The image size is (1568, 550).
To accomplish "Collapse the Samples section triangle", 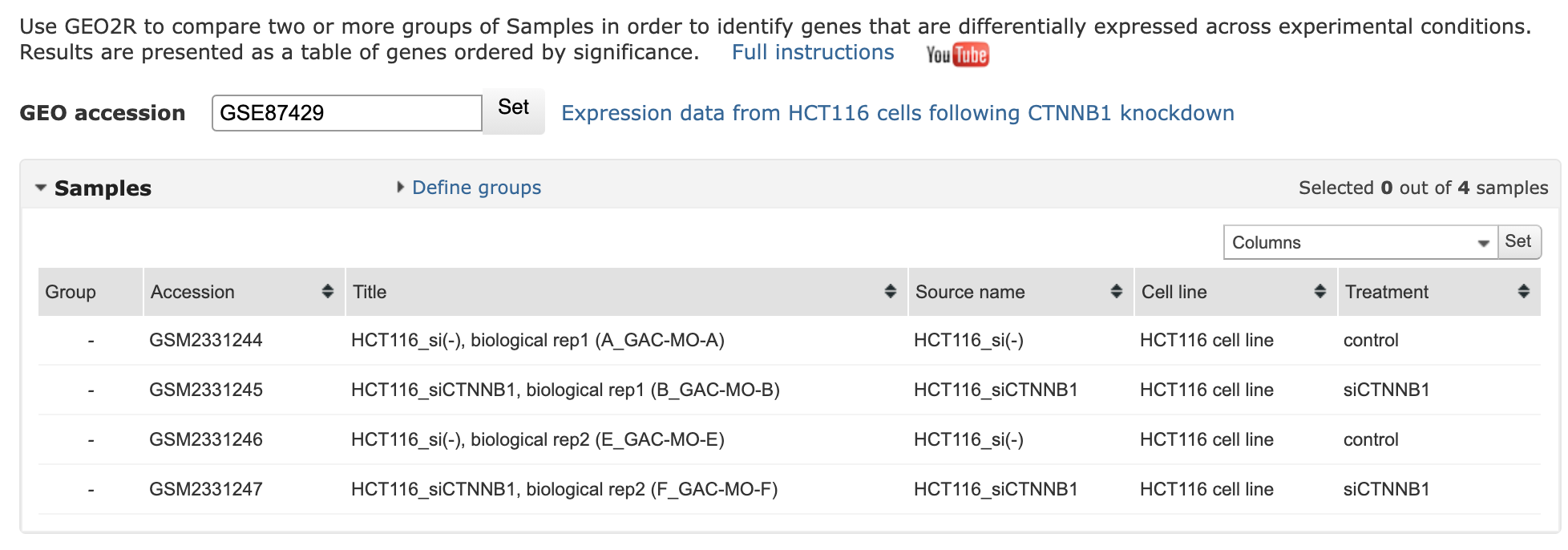I will click(x=41, y=188).
